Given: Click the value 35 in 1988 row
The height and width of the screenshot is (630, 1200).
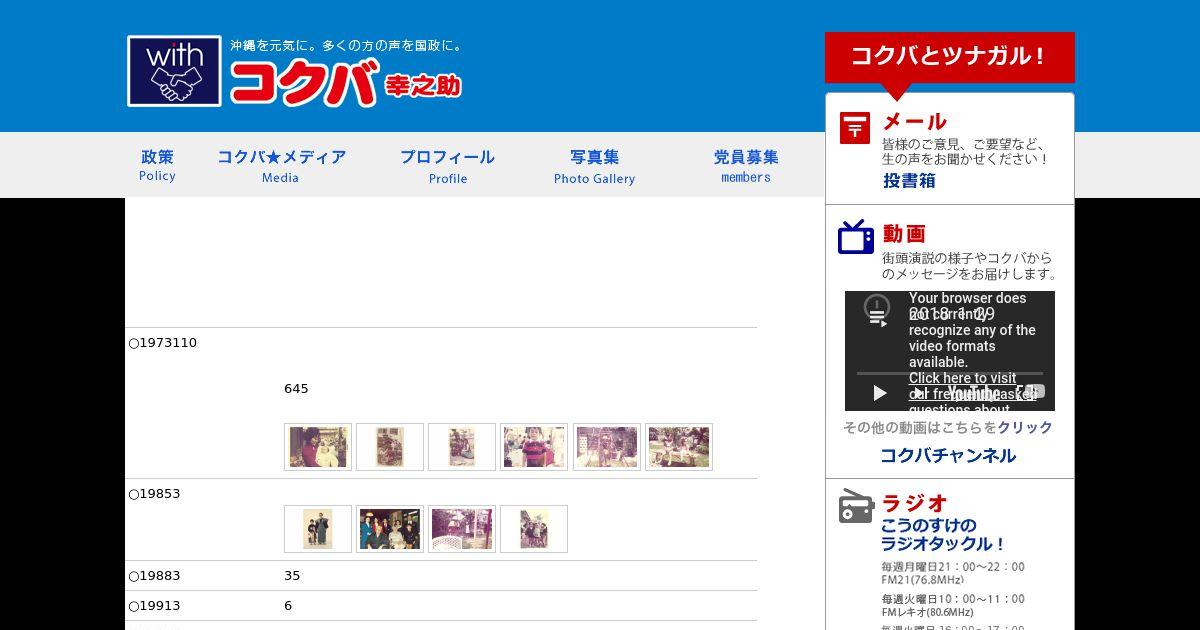Looking at the screenshot, I should point(292,576).
